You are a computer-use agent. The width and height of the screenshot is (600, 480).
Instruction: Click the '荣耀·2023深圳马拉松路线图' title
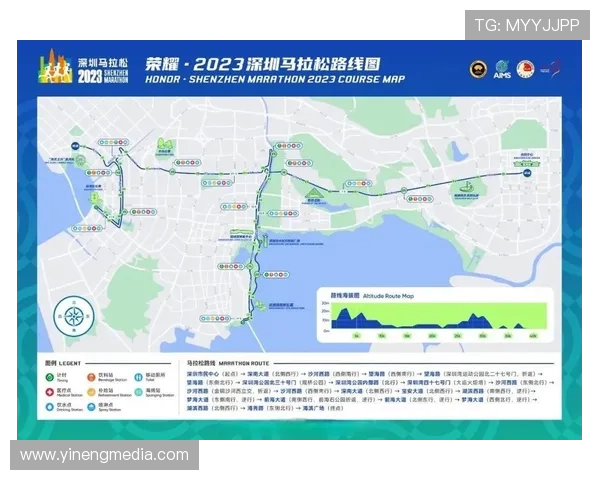[x=262, y=64]
